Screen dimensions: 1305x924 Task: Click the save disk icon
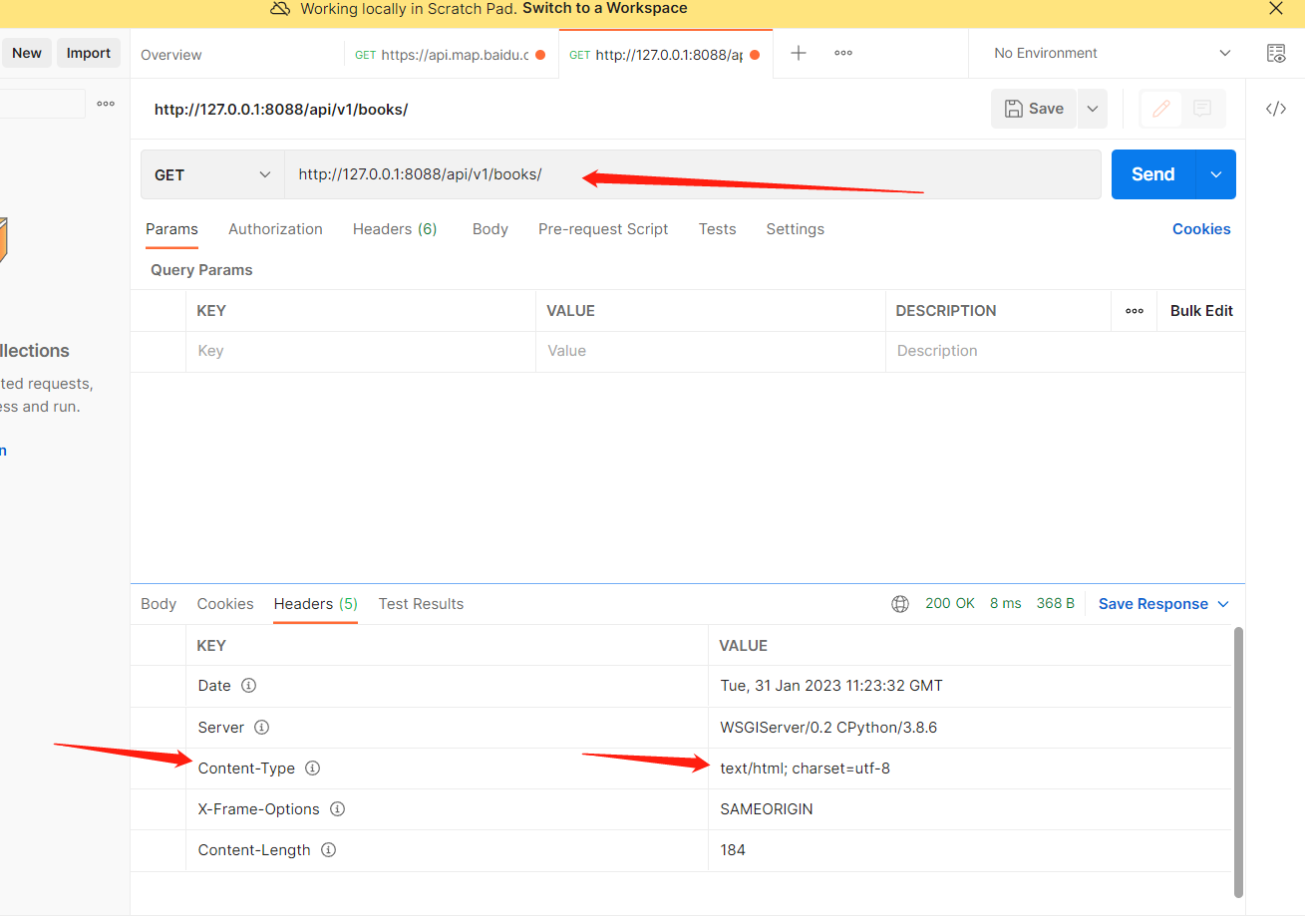1013,109
